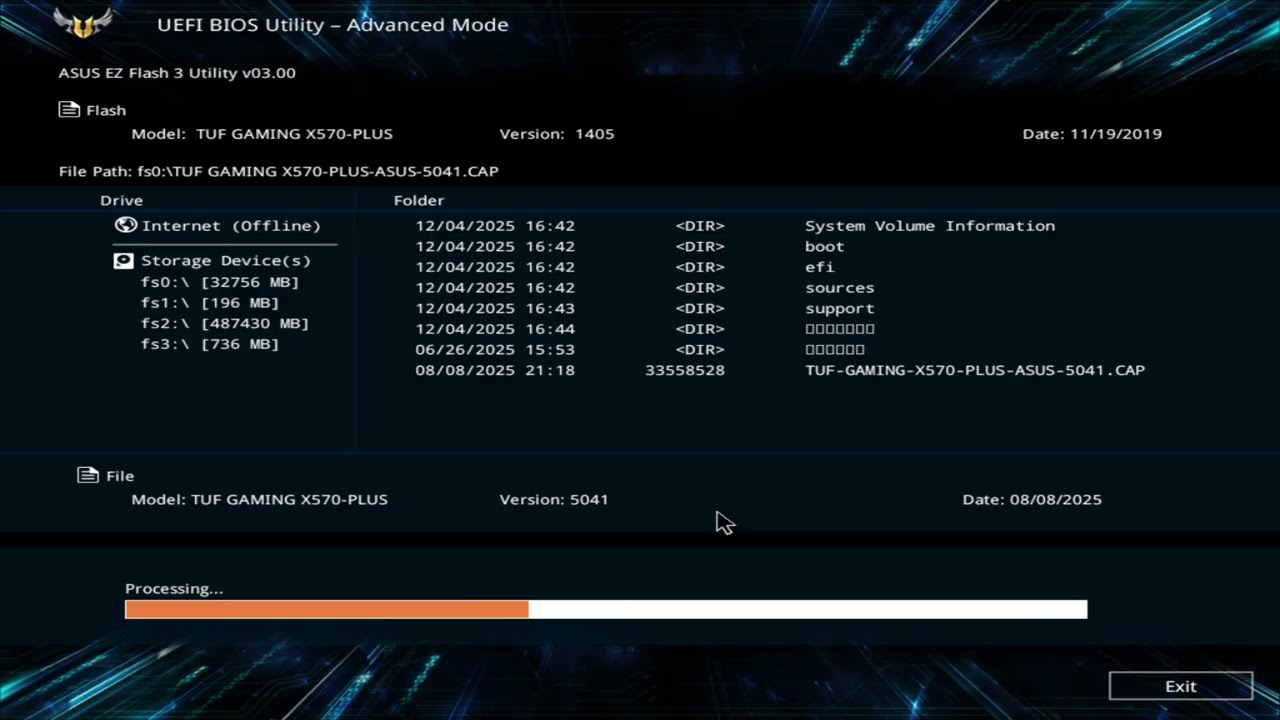This screenshot has height=720, width=1280.
Task: Open the sources folder
Action: 840,288
